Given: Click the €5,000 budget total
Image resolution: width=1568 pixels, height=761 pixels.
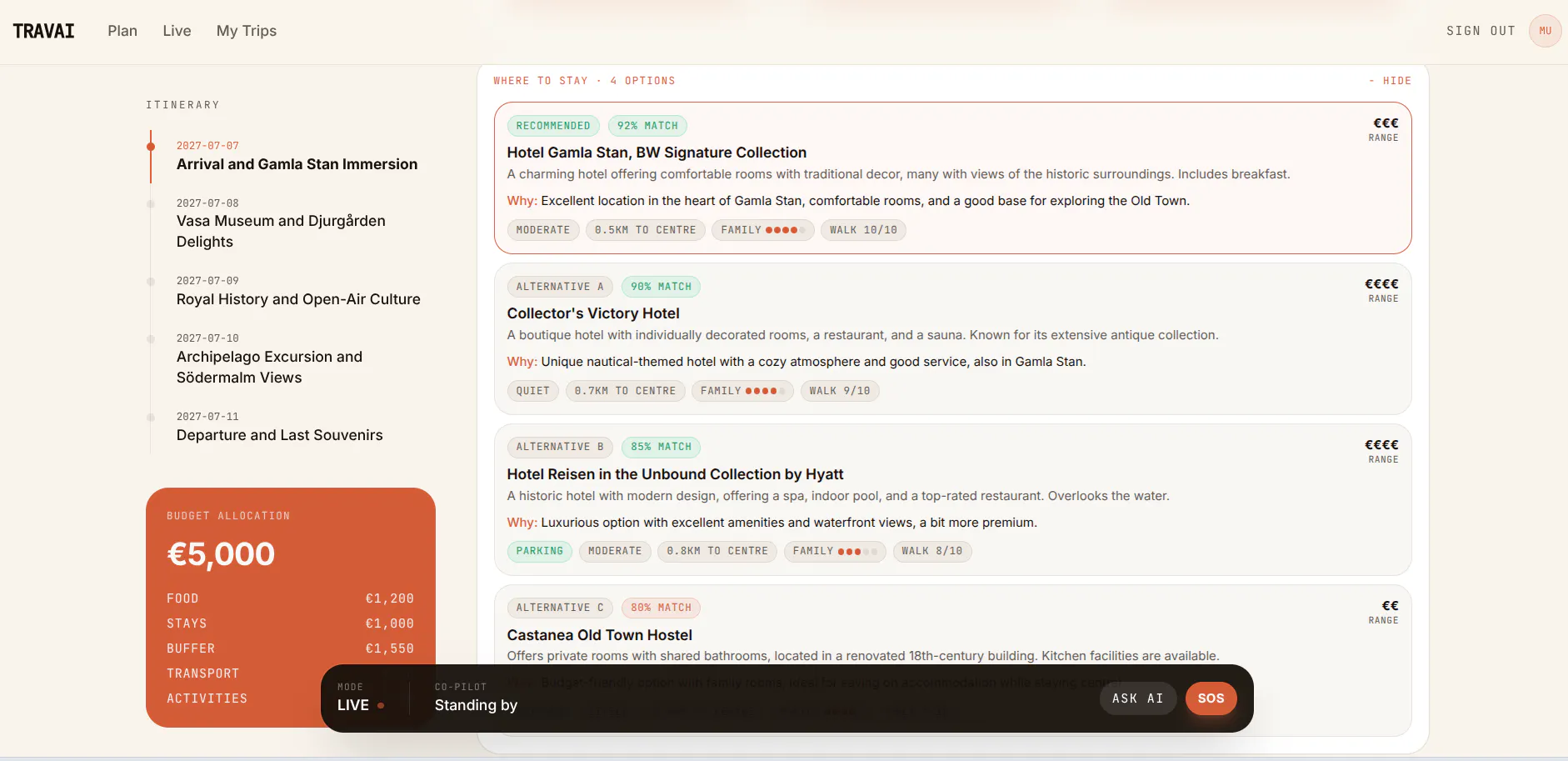Looking at the screenshot, I should (x=221, y=554).
